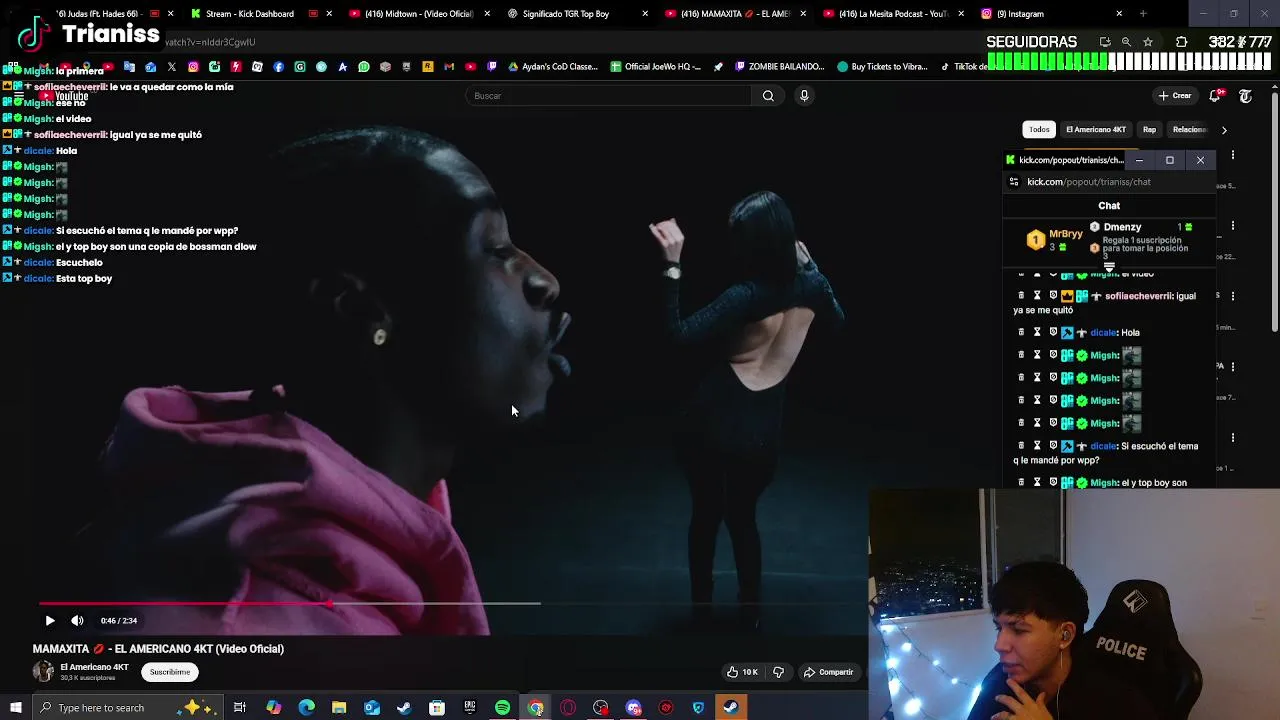The image size is (1280, 720).
Task: Click the zoom magnifier in address bar
Action: click(x=1126, y=42)
